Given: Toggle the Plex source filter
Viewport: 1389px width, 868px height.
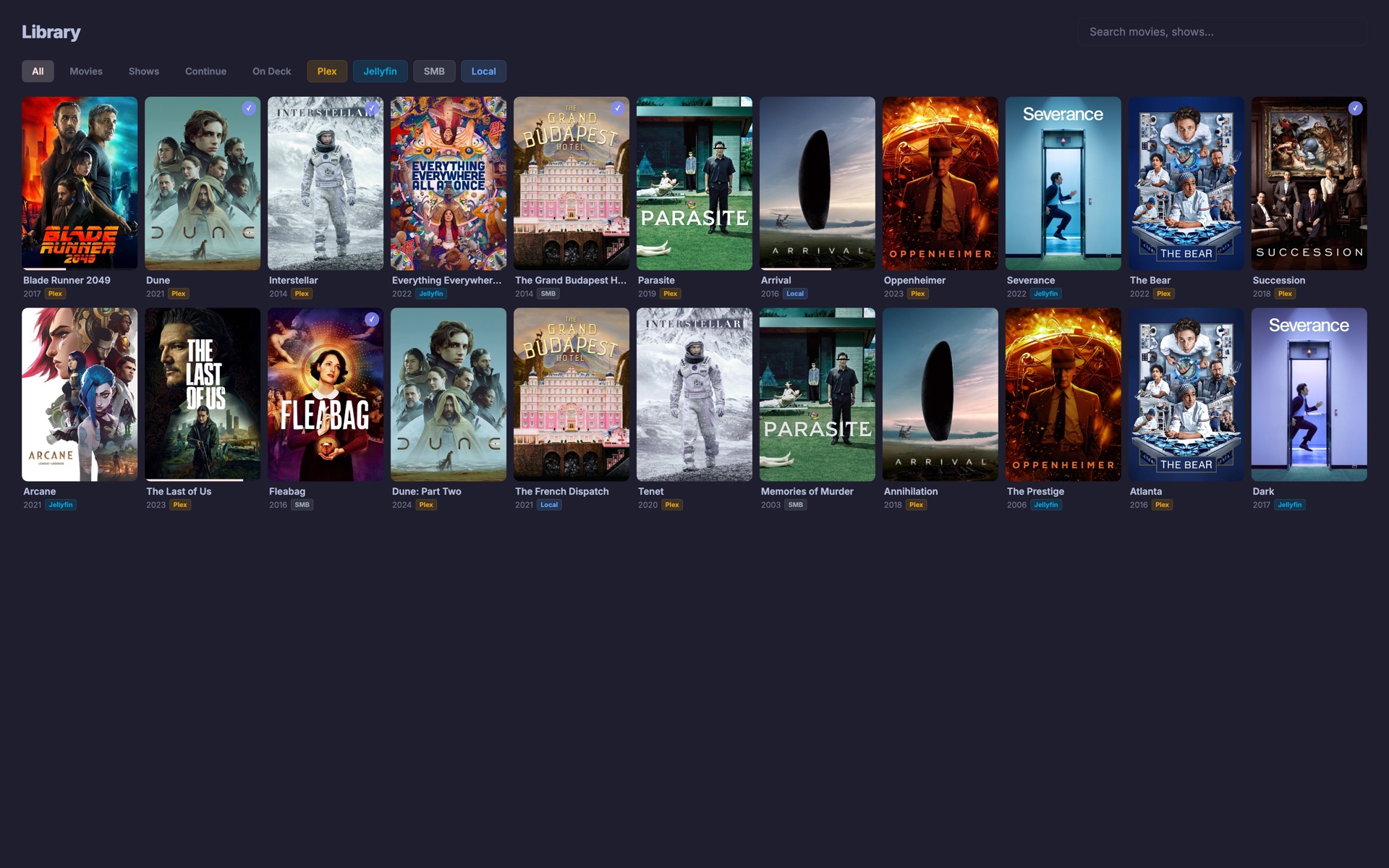Looking at the screenshot, I should pos(327,71).
